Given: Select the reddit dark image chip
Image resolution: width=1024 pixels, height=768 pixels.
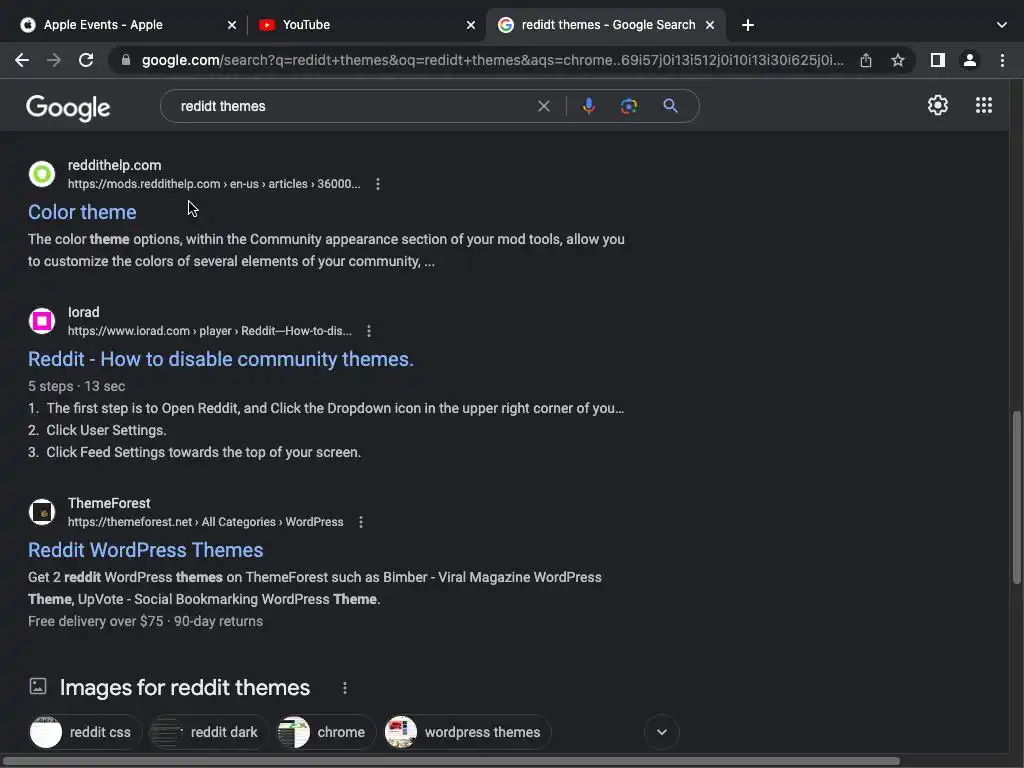Looking at the screenshot, I should coord(209,732).
